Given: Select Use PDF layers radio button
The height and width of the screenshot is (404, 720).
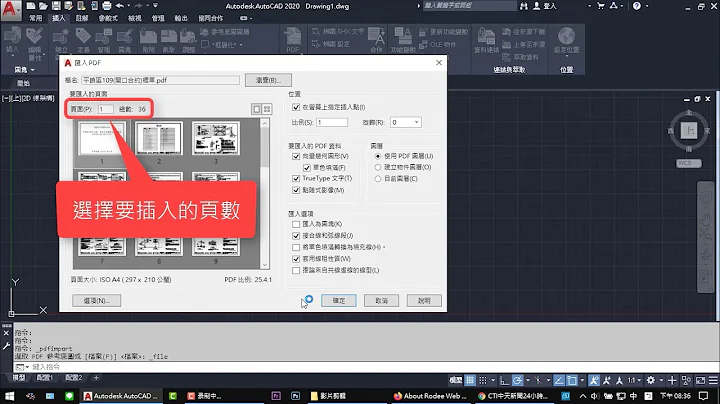Looking at the screenshot, I should 377,156.
